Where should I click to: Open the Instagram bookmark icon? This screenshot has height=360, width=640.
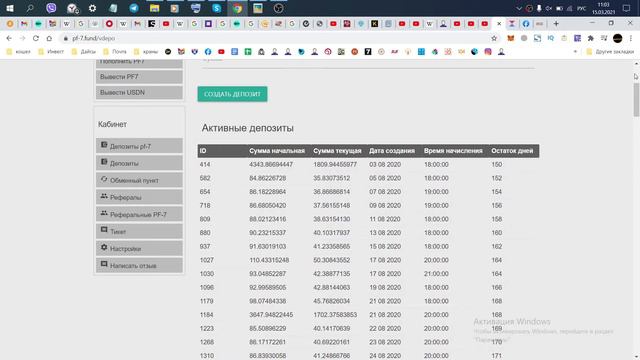click(x=488, y=52)
